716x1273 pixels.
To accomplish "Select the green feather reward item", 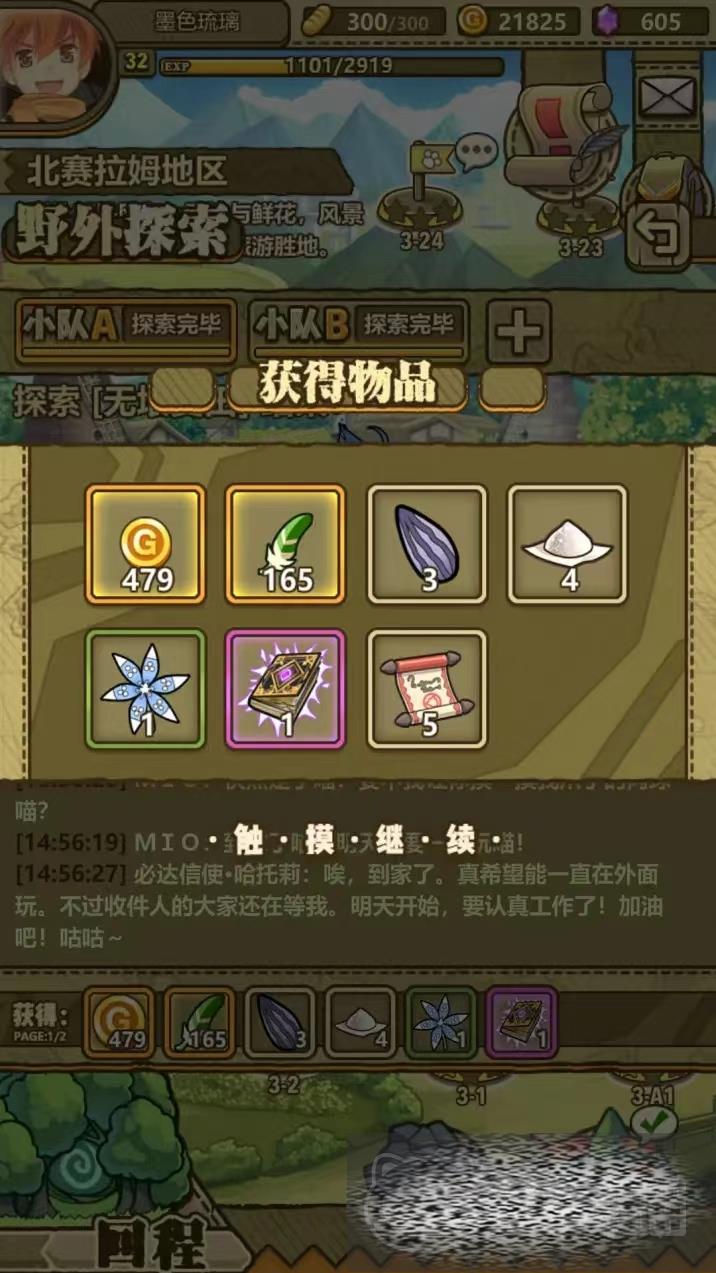I will [x=286, y=545].
